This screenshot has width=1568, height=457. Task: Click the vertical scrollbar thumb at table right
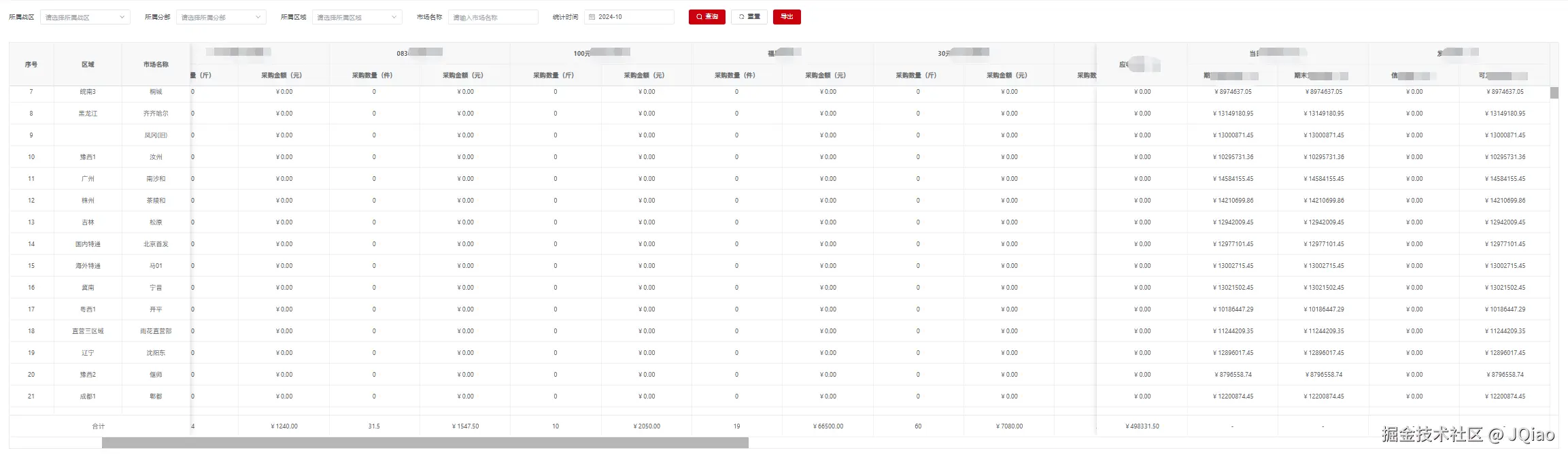1554,93
